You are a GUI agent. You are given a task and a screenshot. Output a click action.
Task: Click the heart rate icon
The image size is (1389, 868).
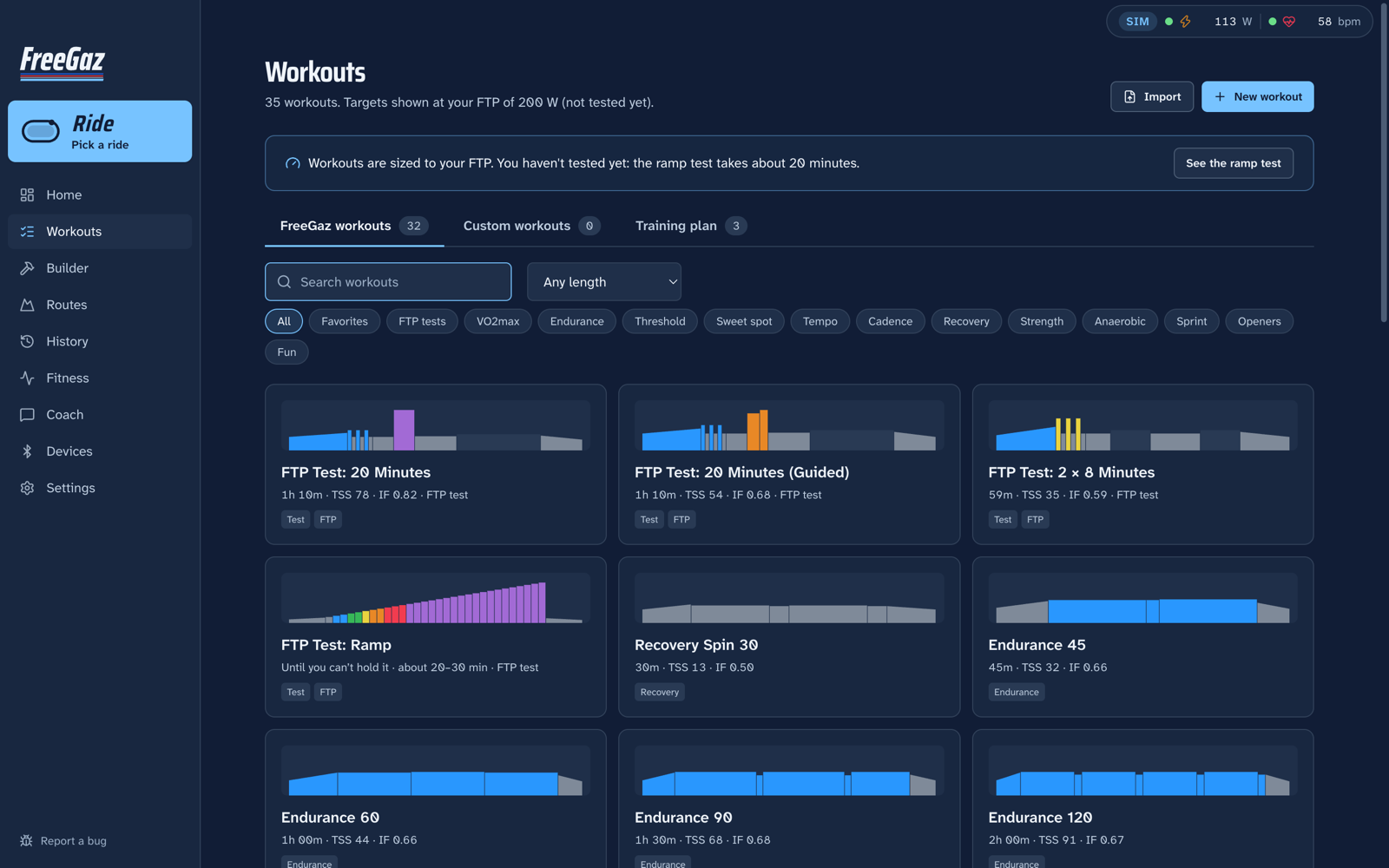coord(1289,22)
